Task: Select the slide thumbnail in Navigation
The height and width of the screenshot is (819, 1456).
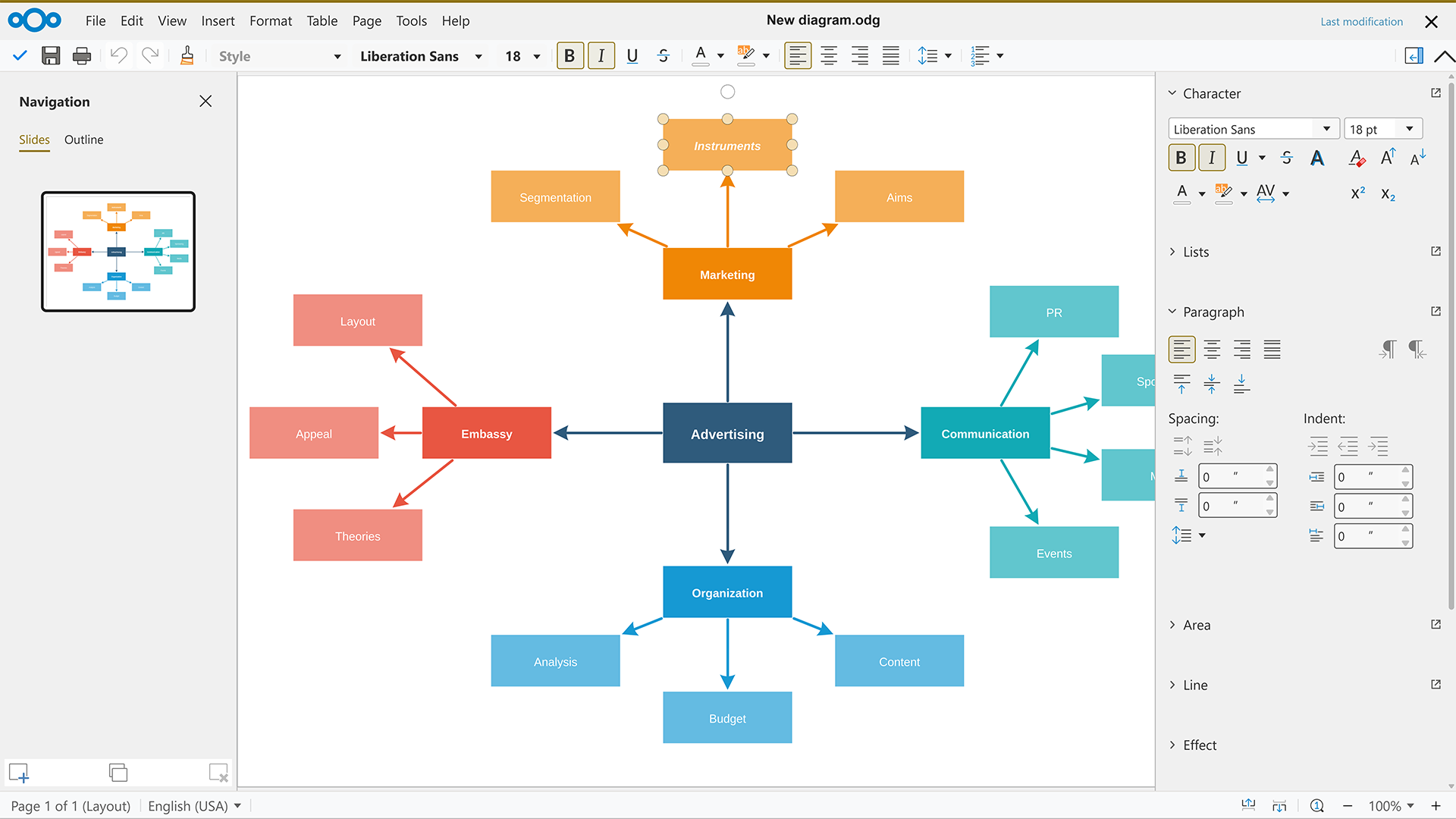Action: [118, 251]
